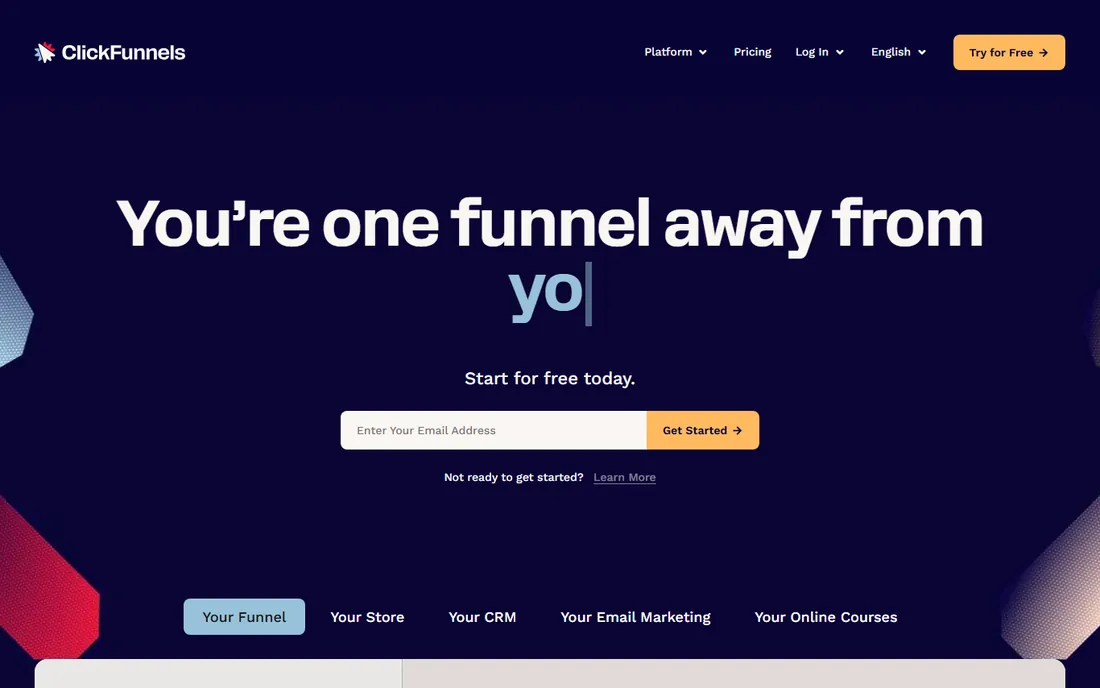The image size is (1100, 688).
Task: Click the chevron next to English
Action: point(922,53)
